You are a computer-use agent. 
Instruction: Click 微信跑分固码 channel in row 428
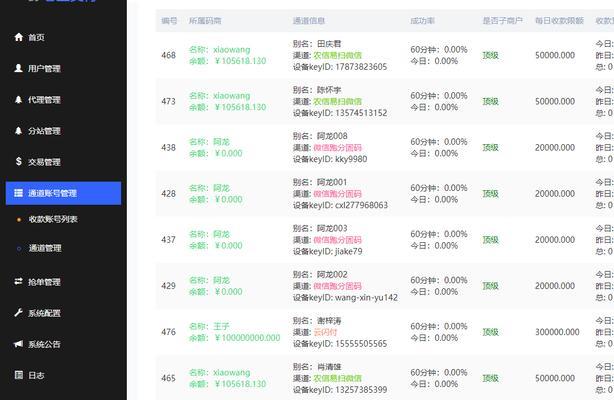pos(338,194)
